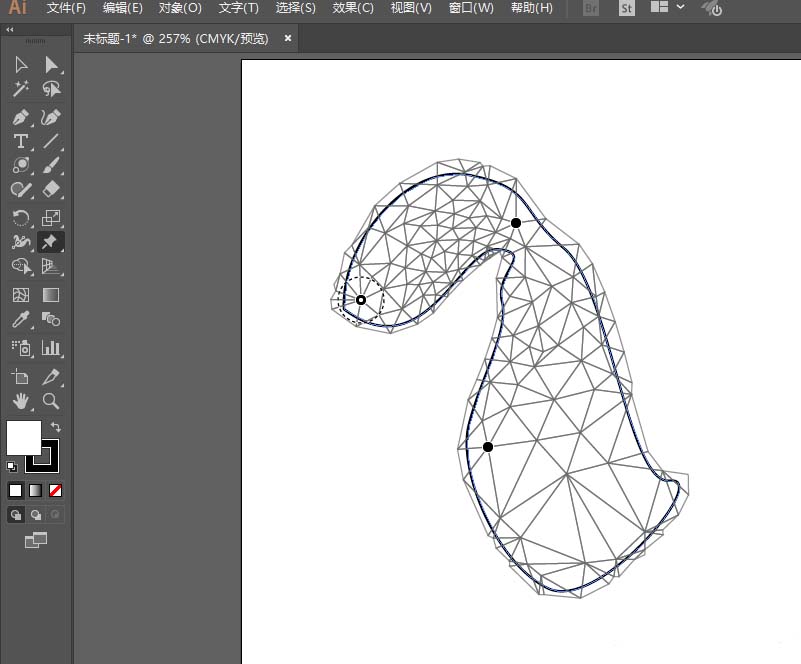The image size is (801, 664).
Task: Choose the Rotate tool
Action: 20,217
